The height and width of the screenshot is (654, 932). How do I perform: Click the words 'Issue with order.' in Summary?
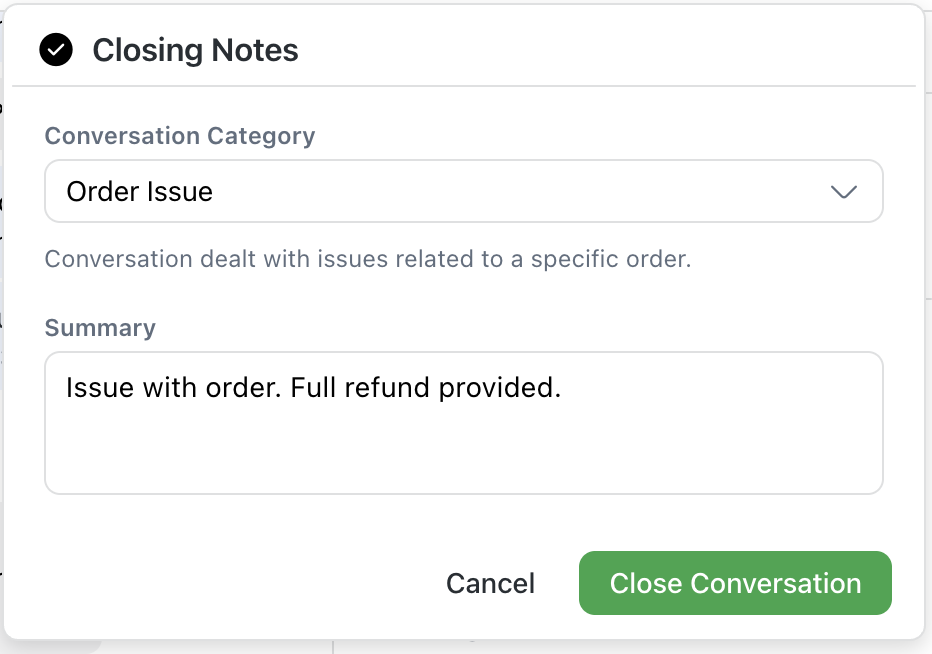(x=173, y=387)
